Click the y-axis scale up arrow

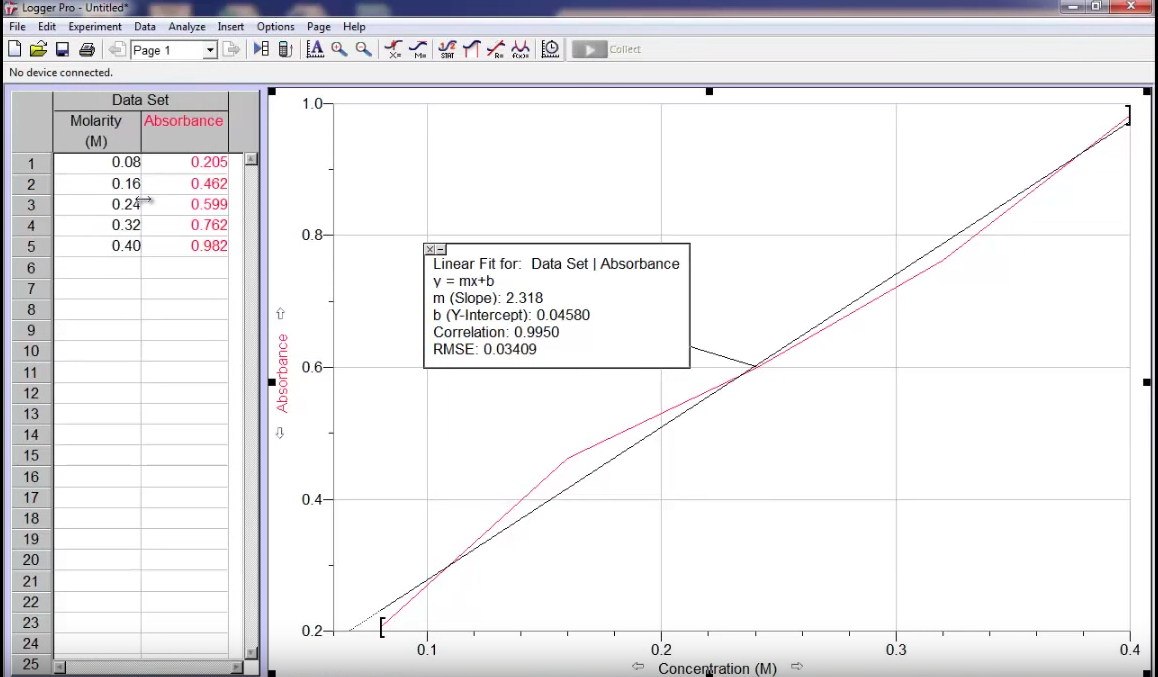pyautogui.click(x=280, y=314)
